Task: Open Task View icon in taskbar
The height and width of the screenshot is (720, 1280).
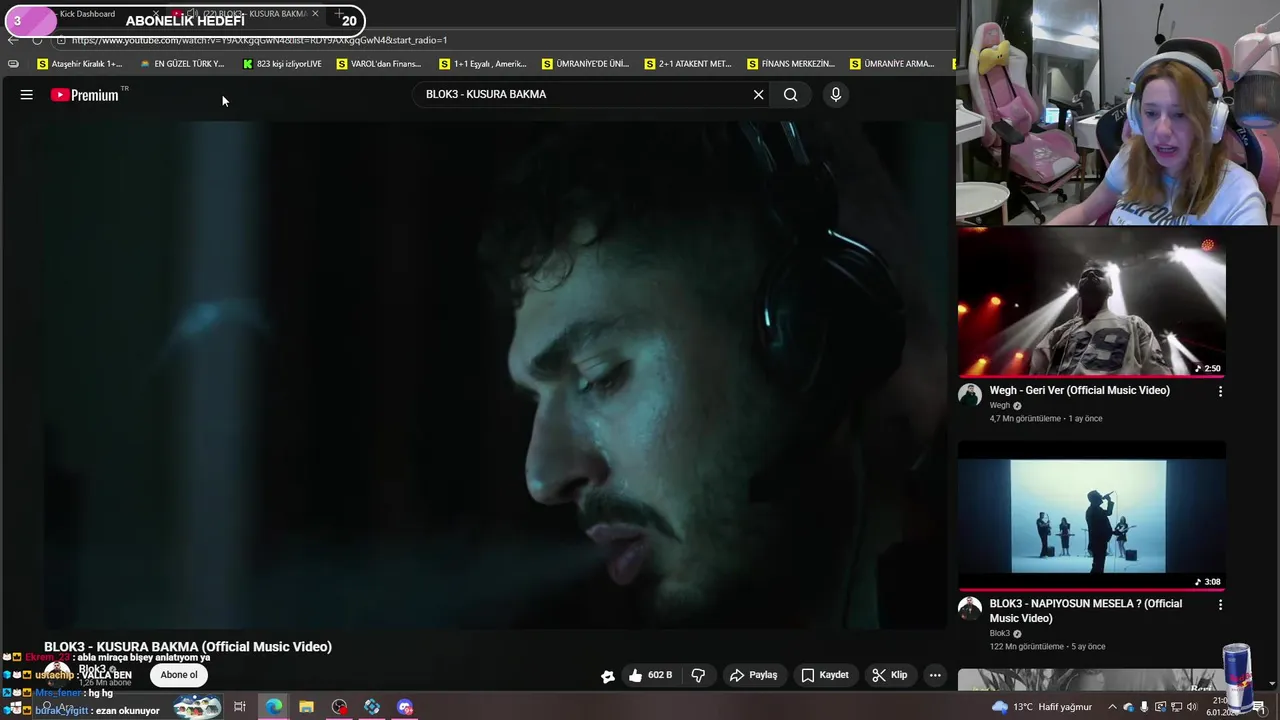Action: pyautogui.click(x=240, y=707)
